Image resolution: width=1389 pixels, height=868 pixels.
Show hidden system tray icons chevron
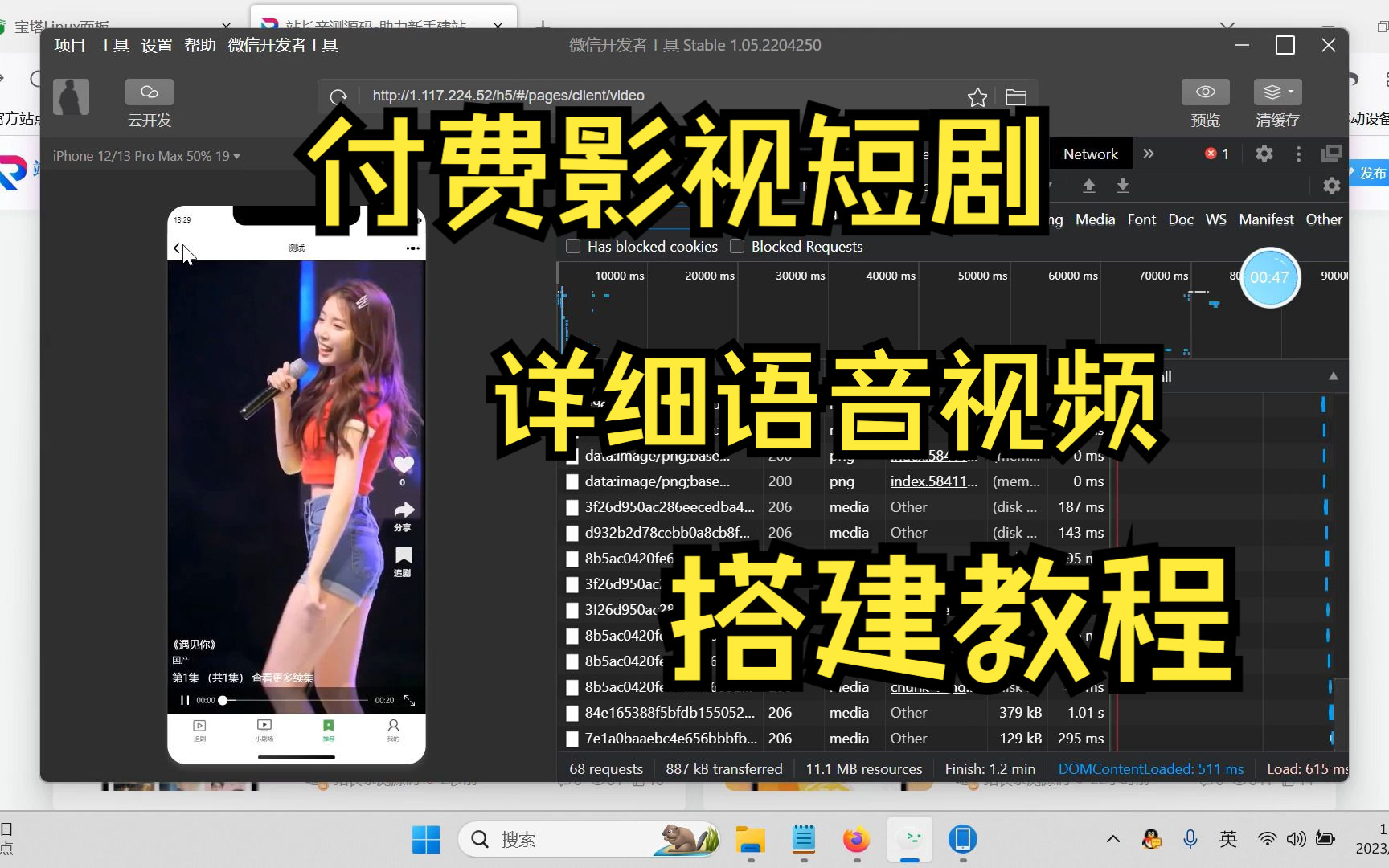1113,840
